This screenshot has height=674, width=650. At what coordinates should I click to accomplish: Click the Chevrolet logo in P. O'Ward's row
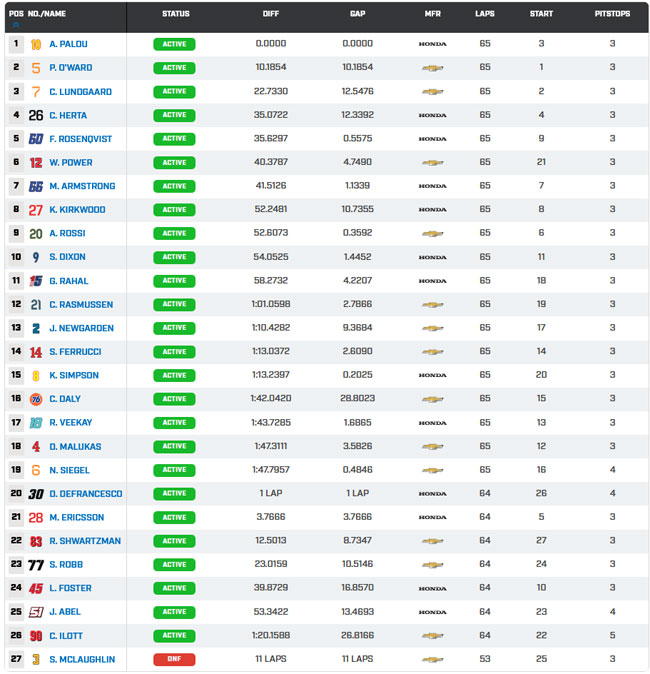tap(432, 68)
